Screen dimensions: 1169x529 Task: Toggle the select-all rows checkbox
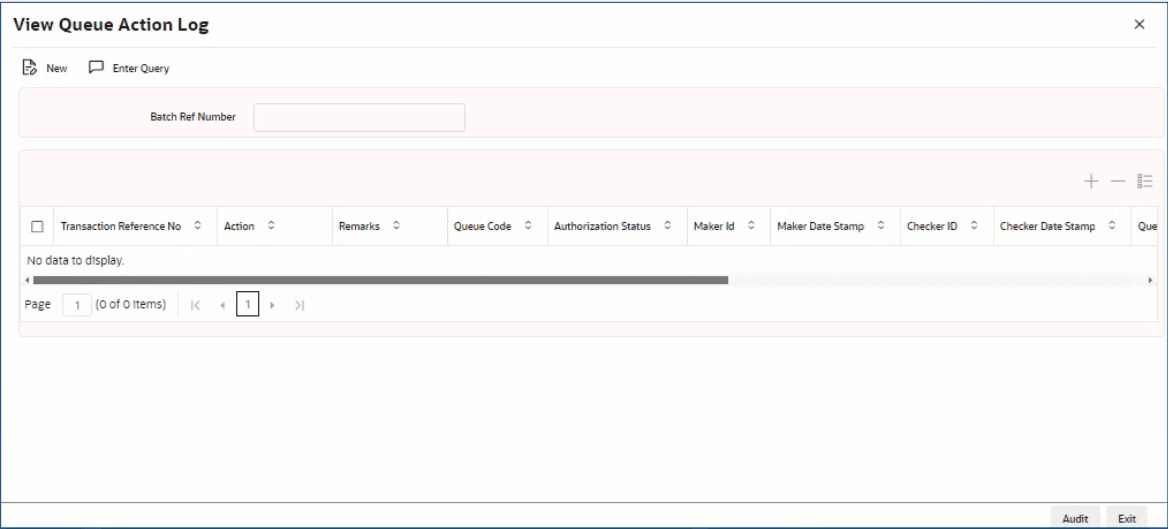37,227
